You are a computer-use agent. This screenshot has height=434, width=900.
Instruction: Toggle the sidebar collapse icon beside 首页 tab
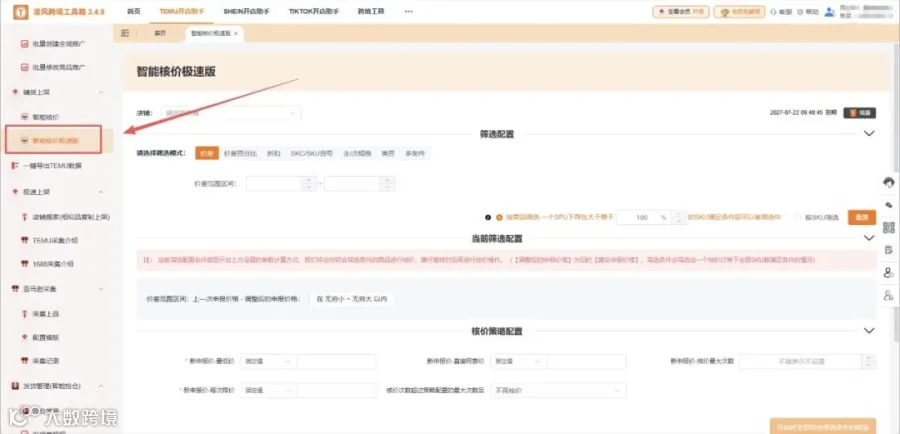click(125, 33)
